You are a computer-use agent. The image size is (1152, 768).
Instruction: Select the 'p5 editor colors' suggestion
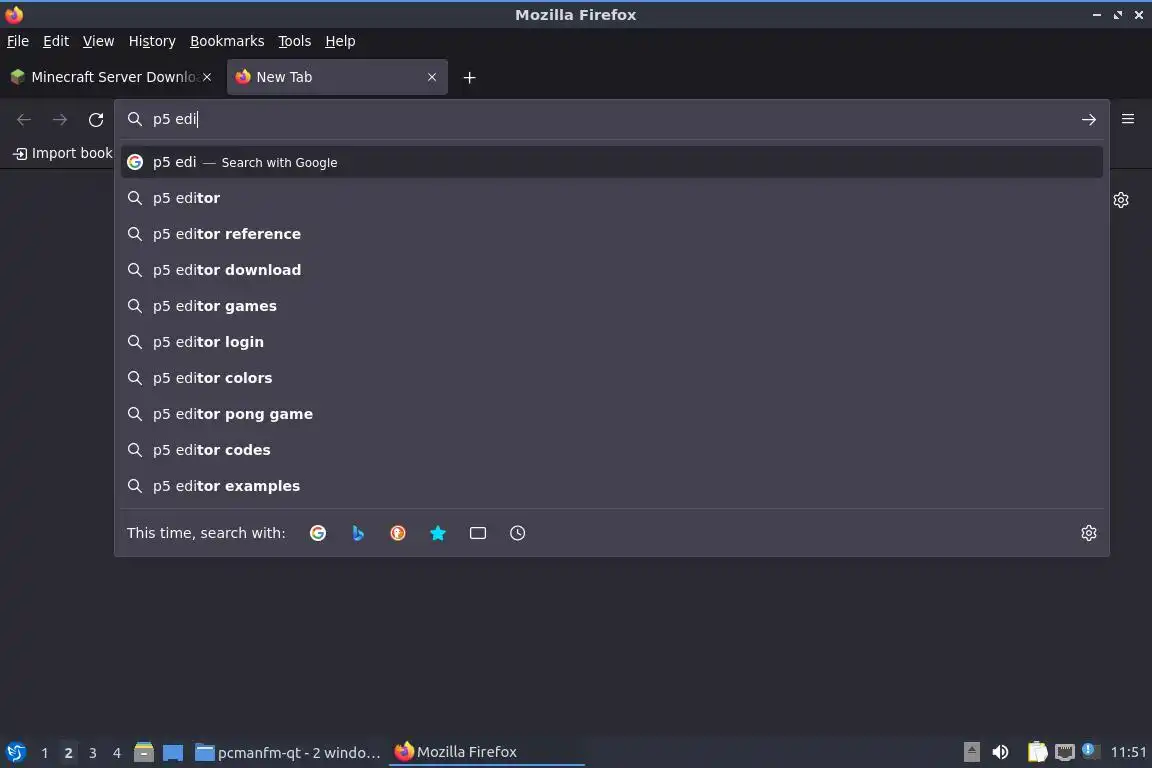click(x=611, y=378)
